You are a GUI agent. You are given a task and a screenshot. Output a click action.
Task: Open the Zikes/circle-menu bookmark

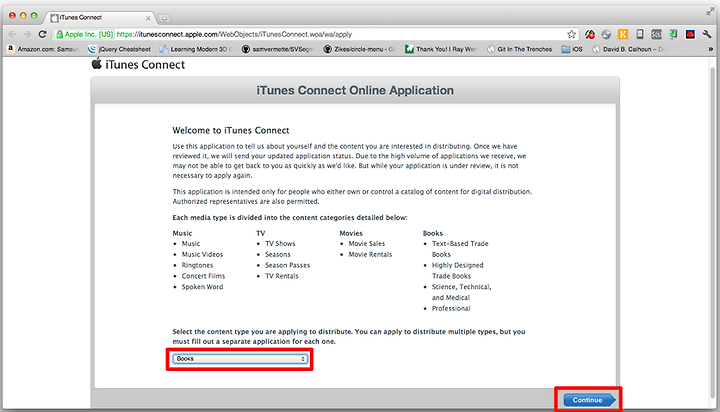[359, 49]
